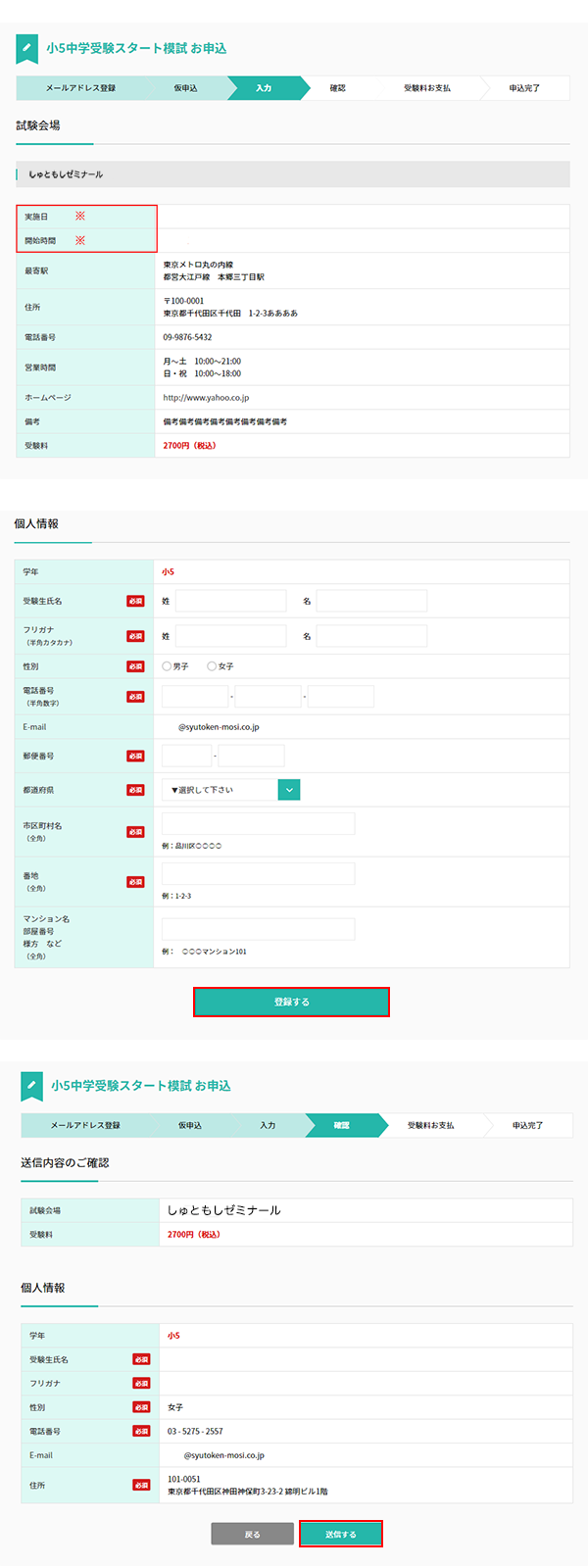Click the red ※ mark next to 実施日
Screen dimensions: 588x1568
(80, 216)
